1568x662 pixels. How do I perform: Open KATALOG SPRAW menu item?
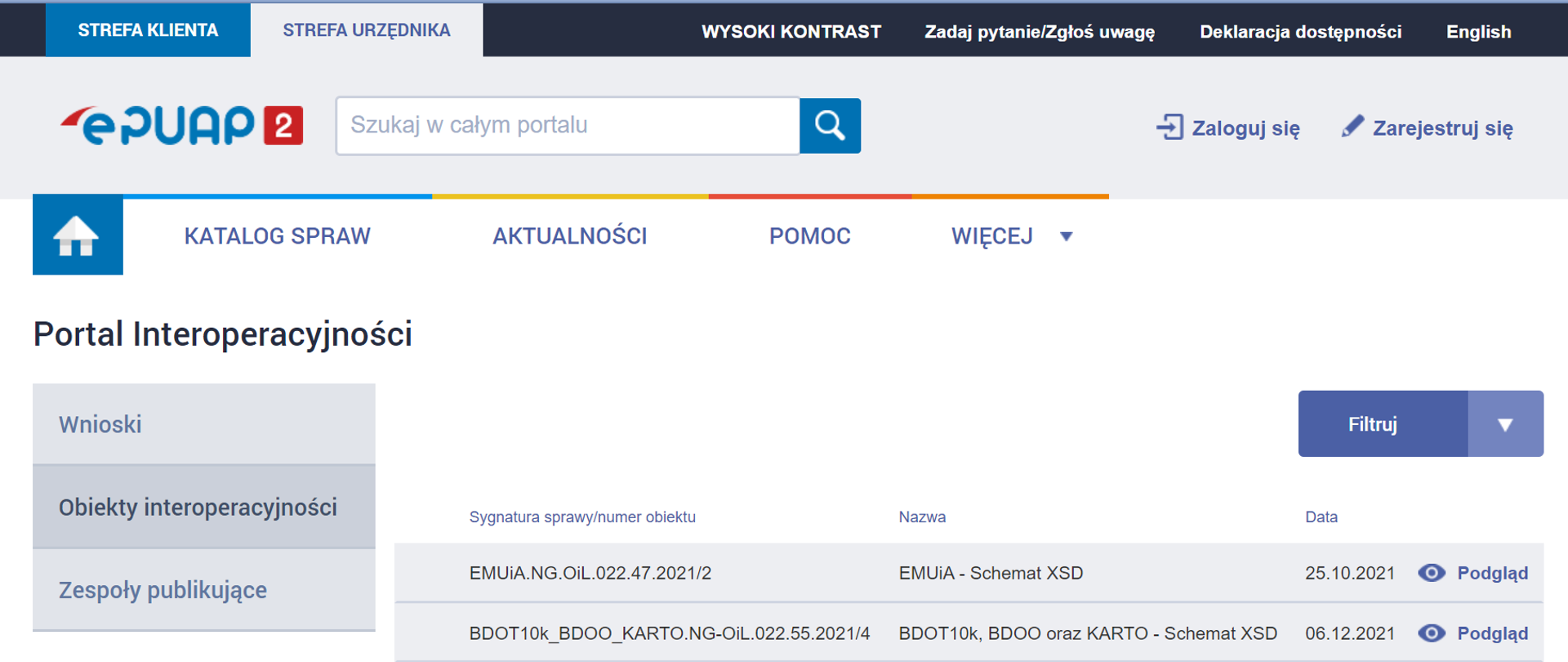pyautogui.click(x=277, y=236)
